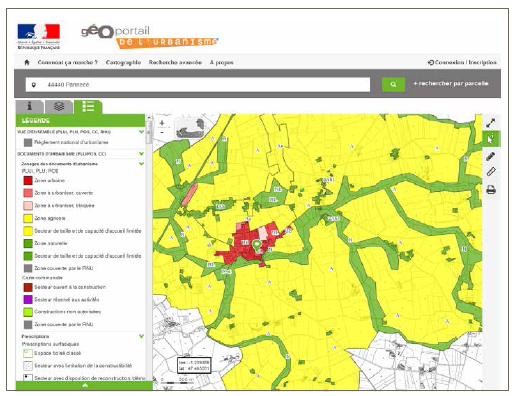Open the information panel tab
The width and height of the screenshot is (512, 396).
[30, 106]
